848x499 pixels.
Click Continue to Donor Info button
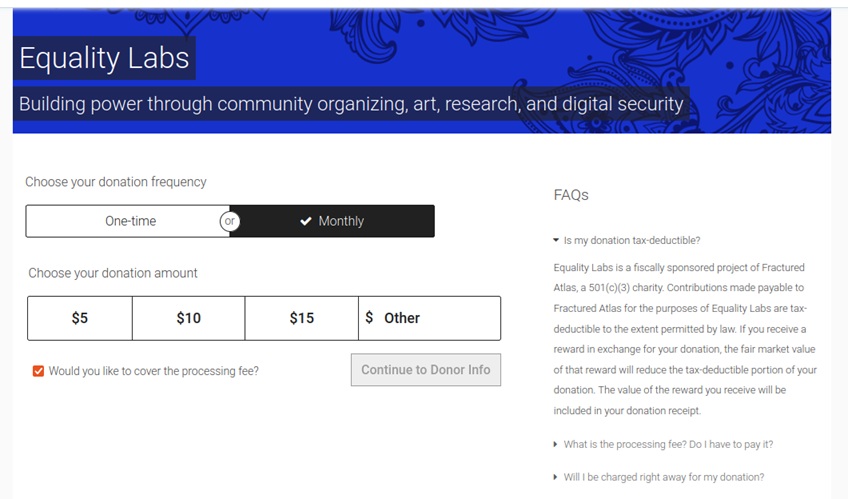tap(425, 370)
